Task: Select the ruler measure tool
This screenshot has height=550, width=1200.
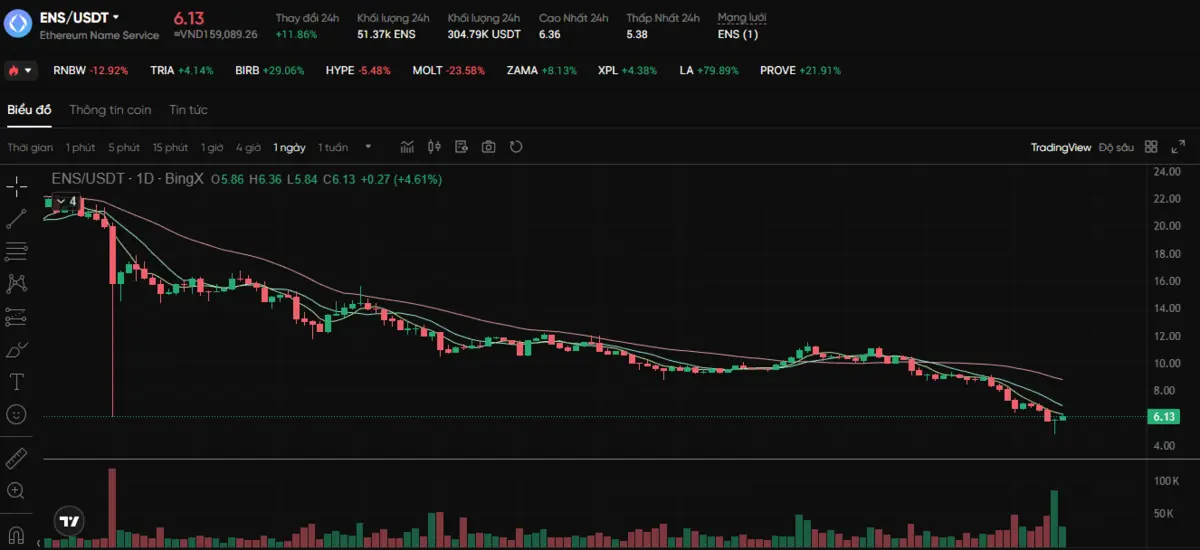Action: click(x=16, y=458)
